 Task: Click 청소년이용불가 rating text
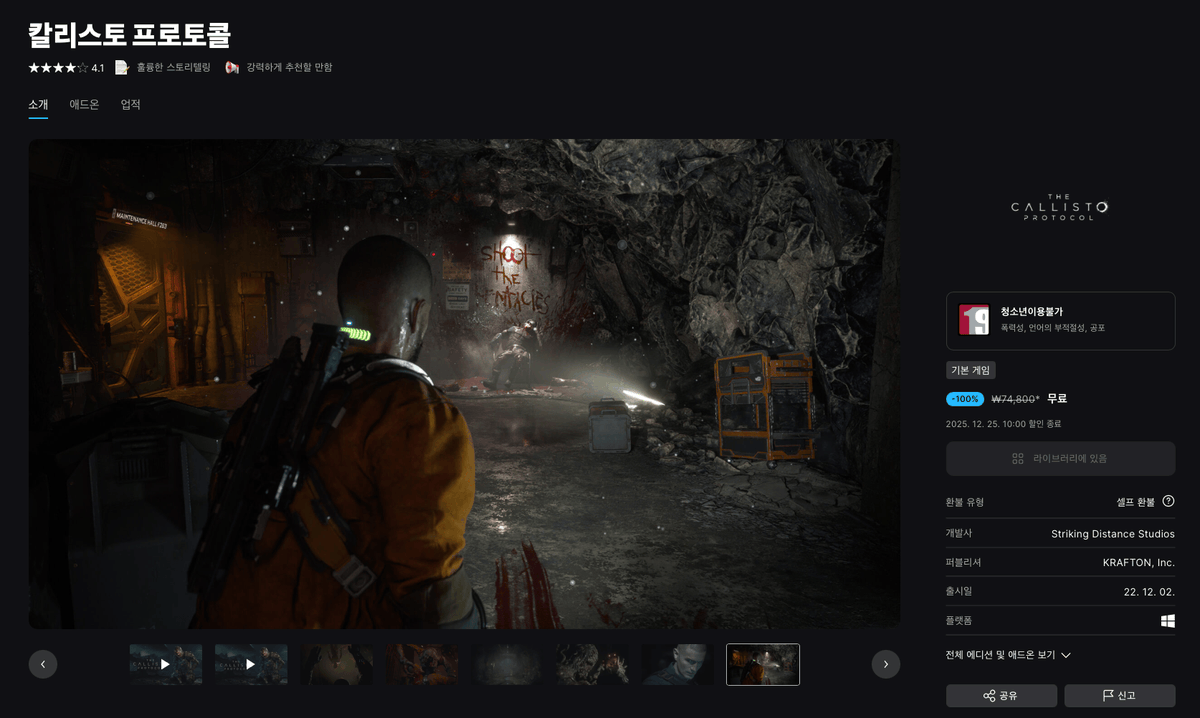click(1031, 312)
